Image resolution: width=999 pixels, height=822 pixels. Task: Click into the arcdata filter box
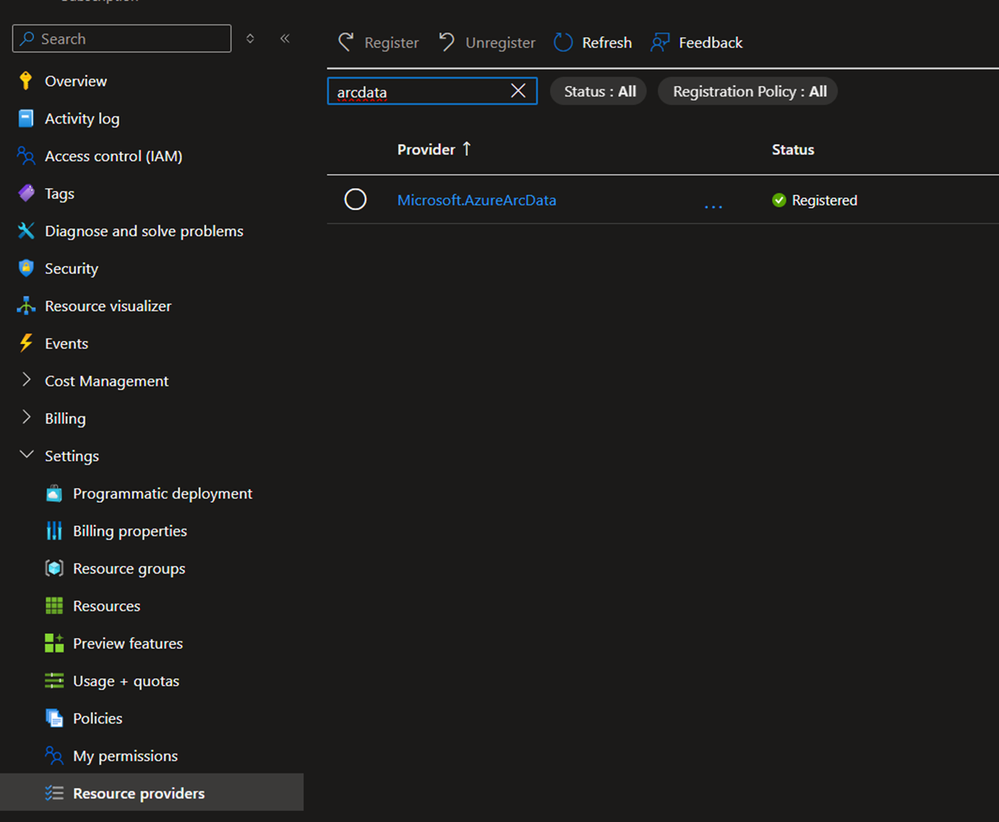432,91
